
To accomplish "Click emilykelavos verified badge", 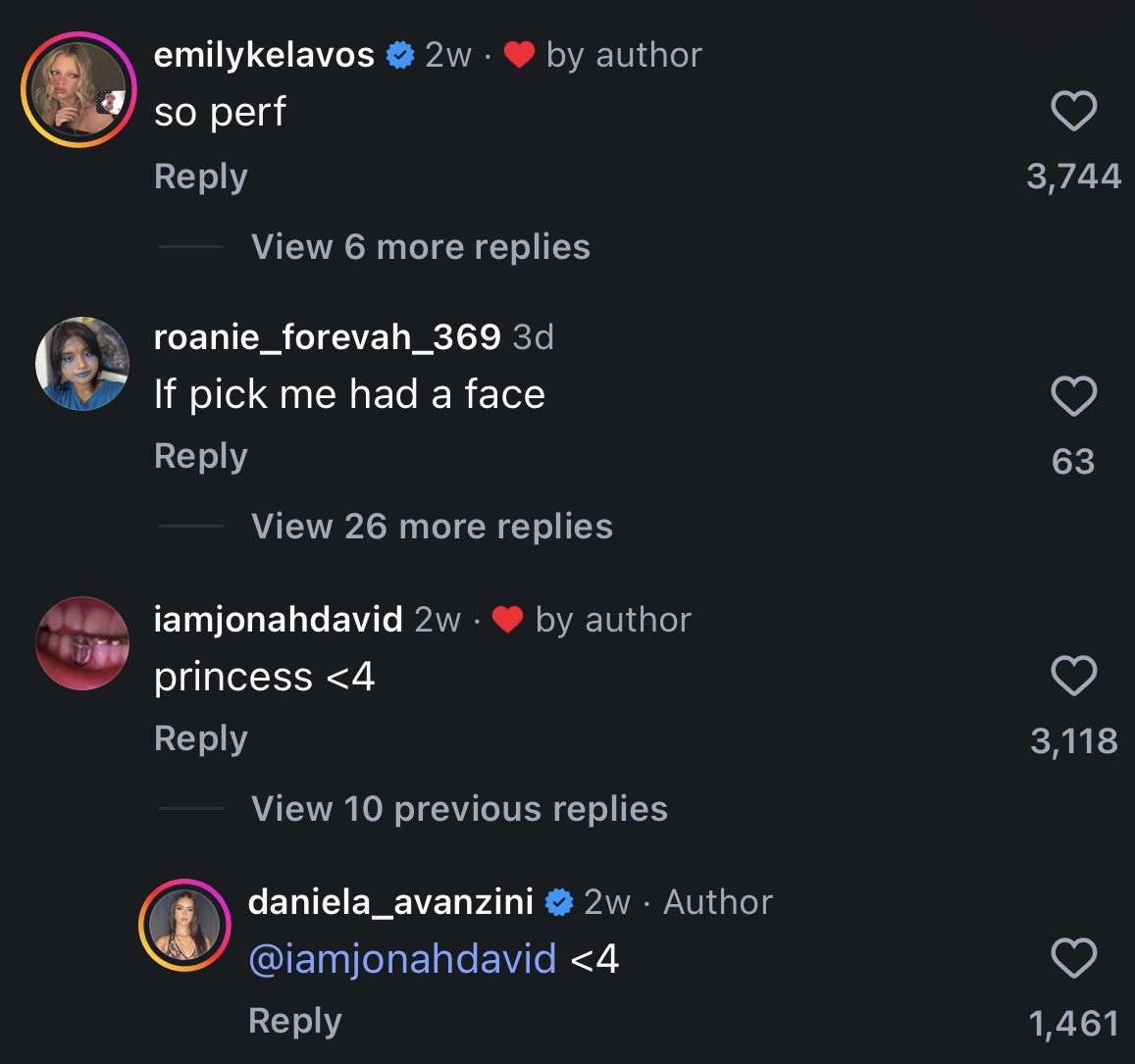I will pyautogui.click(x=399, y=55).
